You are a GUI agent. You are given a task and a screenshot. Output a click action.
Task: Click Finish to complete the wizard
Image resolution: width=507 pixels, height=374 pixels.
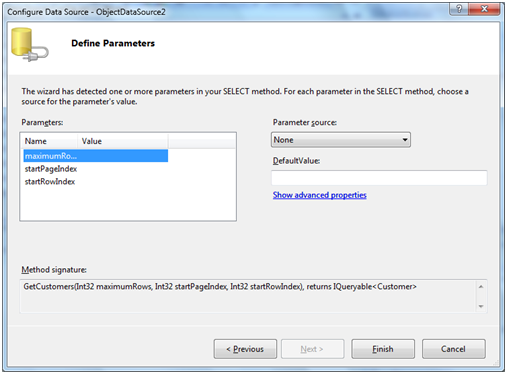point(383,349)
